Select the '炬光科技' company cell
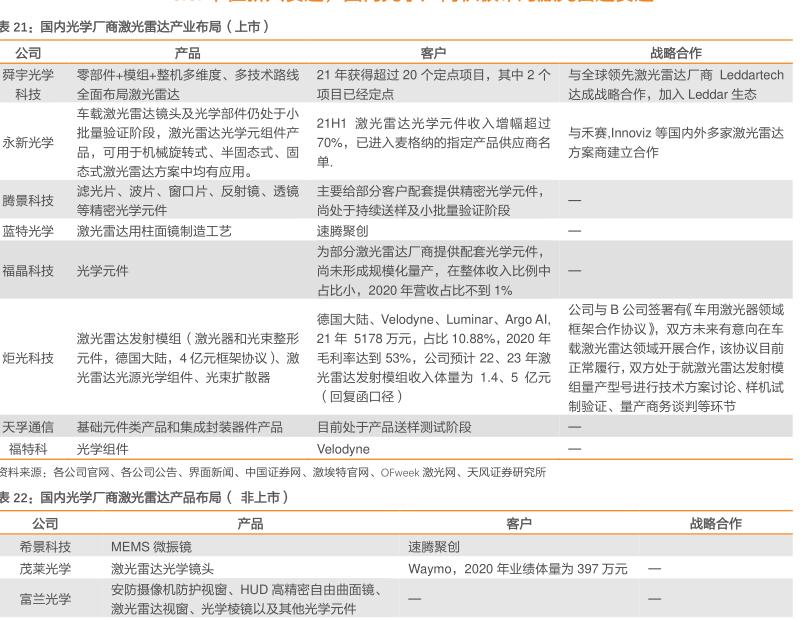Viewport: 806px width, 622px height. 28,358
